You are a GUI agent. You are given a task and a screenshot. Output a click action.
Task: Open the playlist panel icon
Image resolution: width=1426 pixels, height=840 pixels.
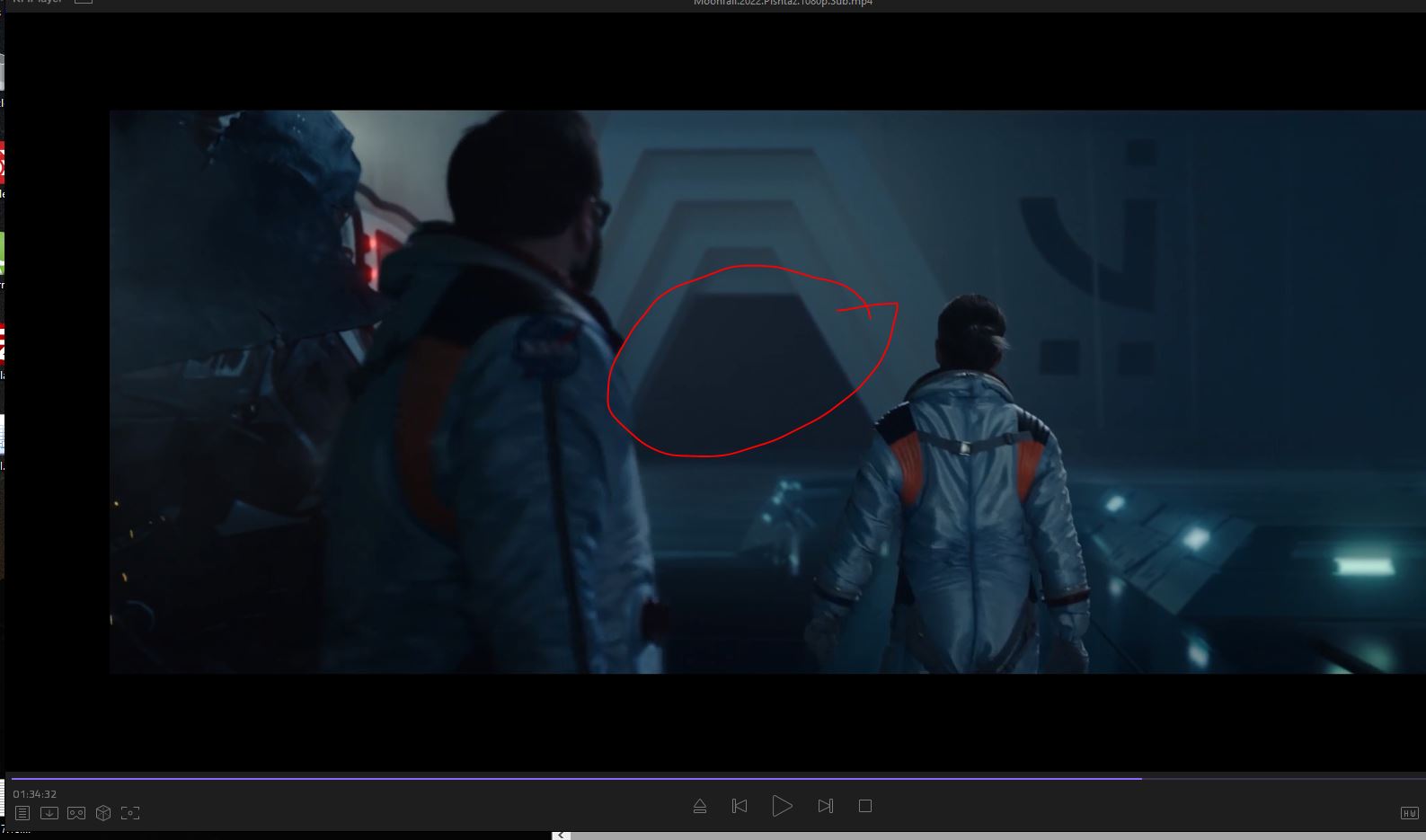point(22,813)
